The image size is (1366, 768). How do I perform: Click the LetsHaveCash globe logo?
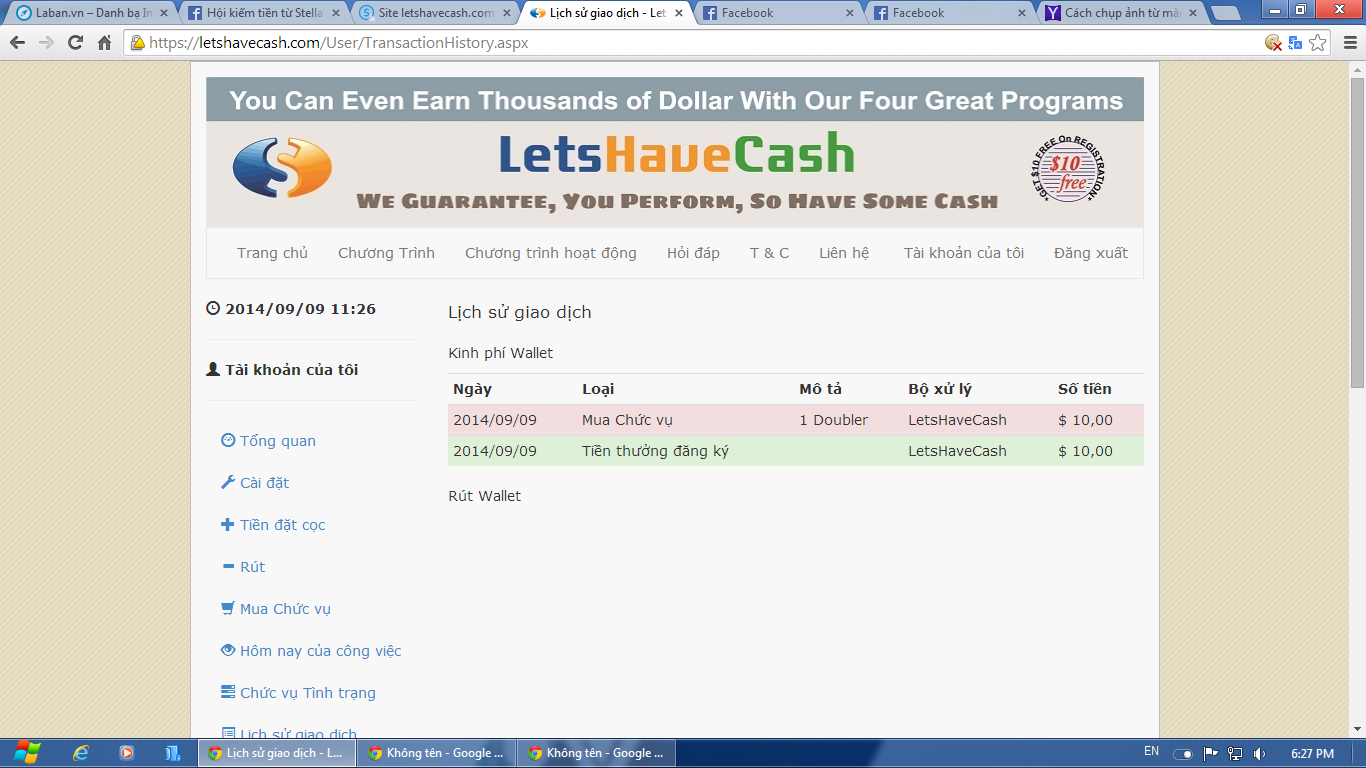[x=282, y=167]
